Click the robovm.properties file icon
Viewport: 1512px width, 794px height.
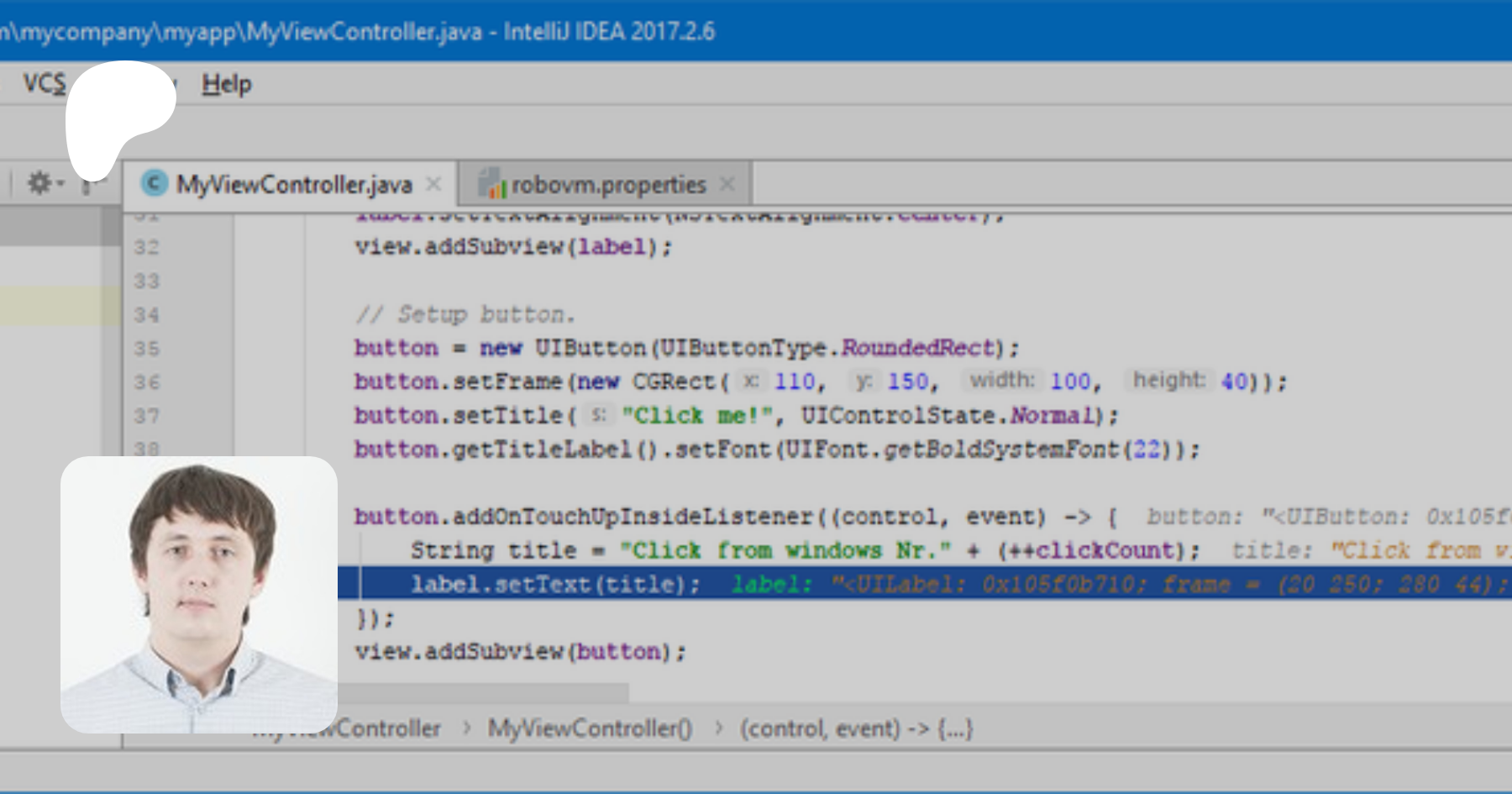(492, 183)
